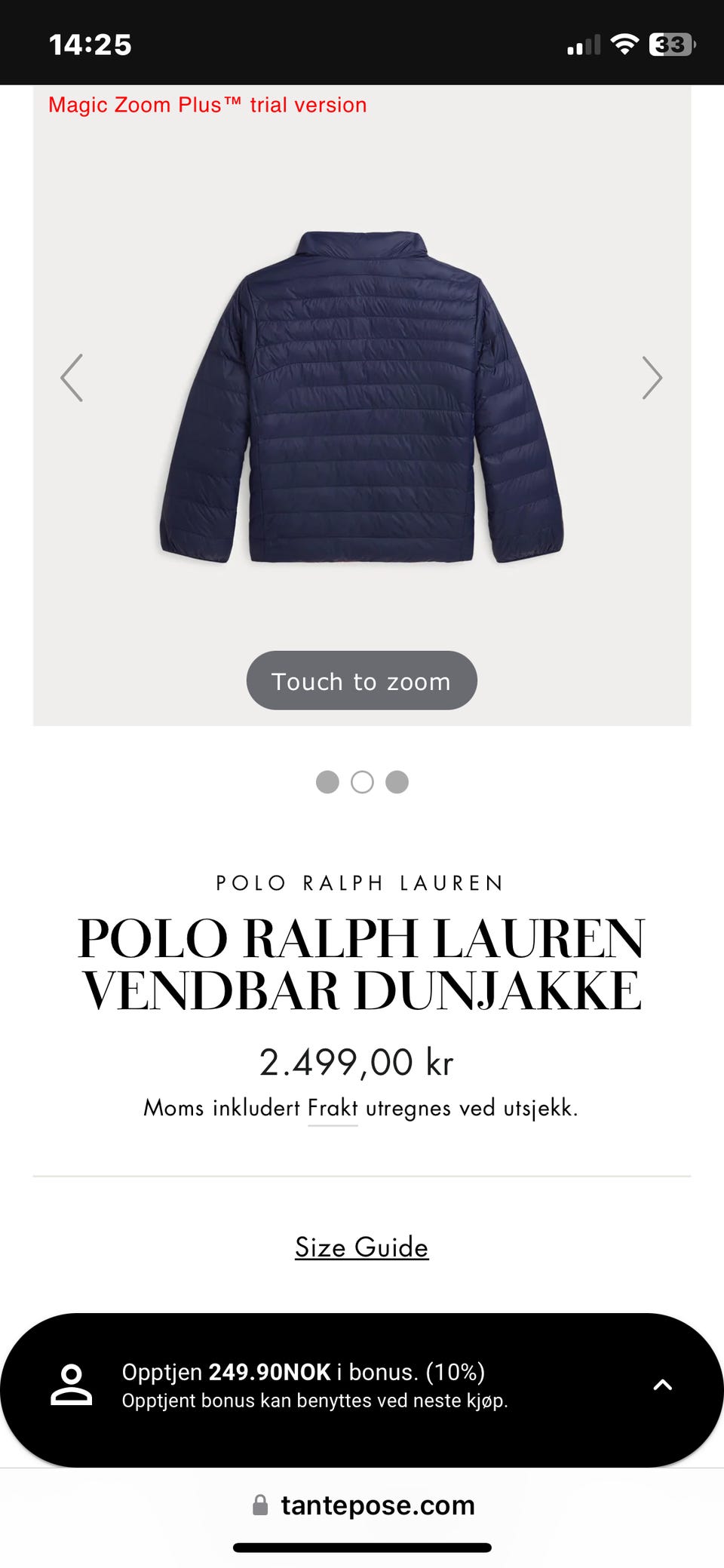The image size is (724, 1568).
Task: Tap the bonus account person icon
Action: [x=71, y=1385]
